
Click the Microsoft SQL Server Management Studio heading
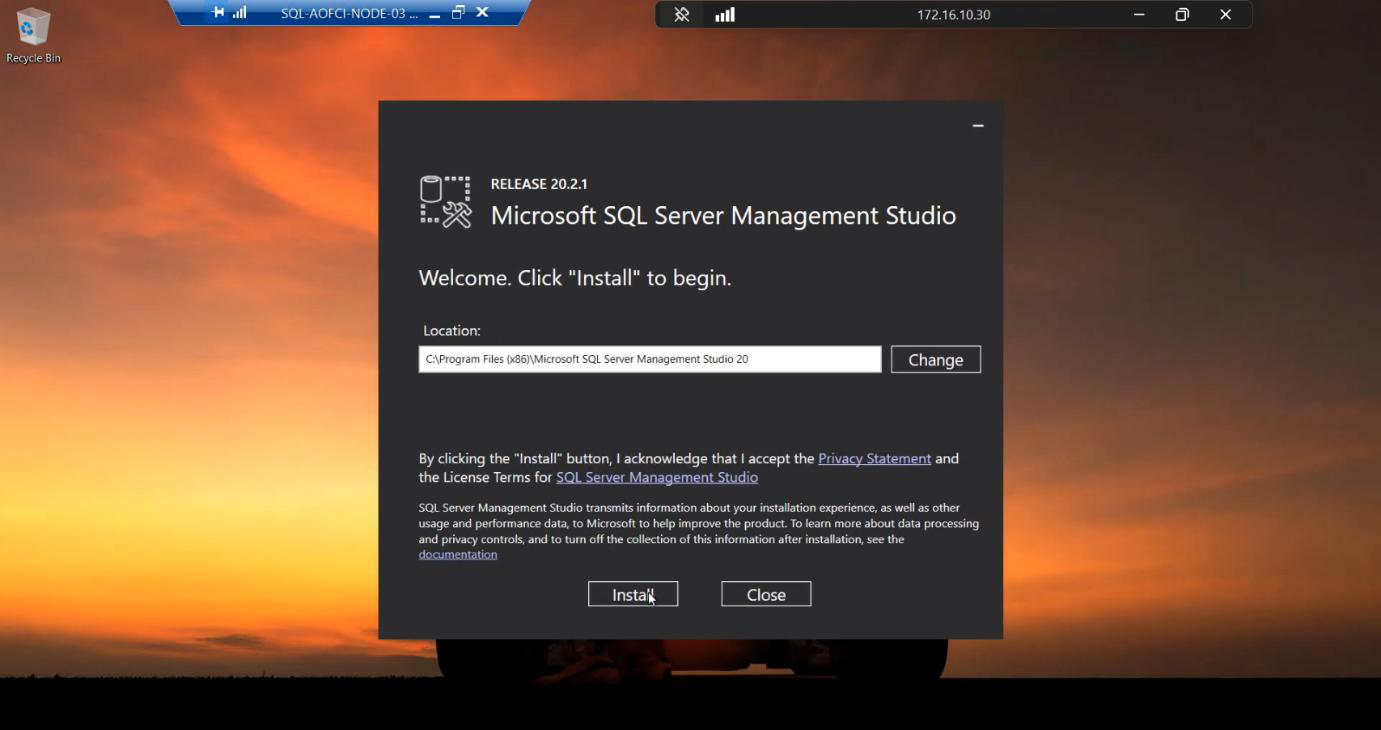tap(723, 215)
